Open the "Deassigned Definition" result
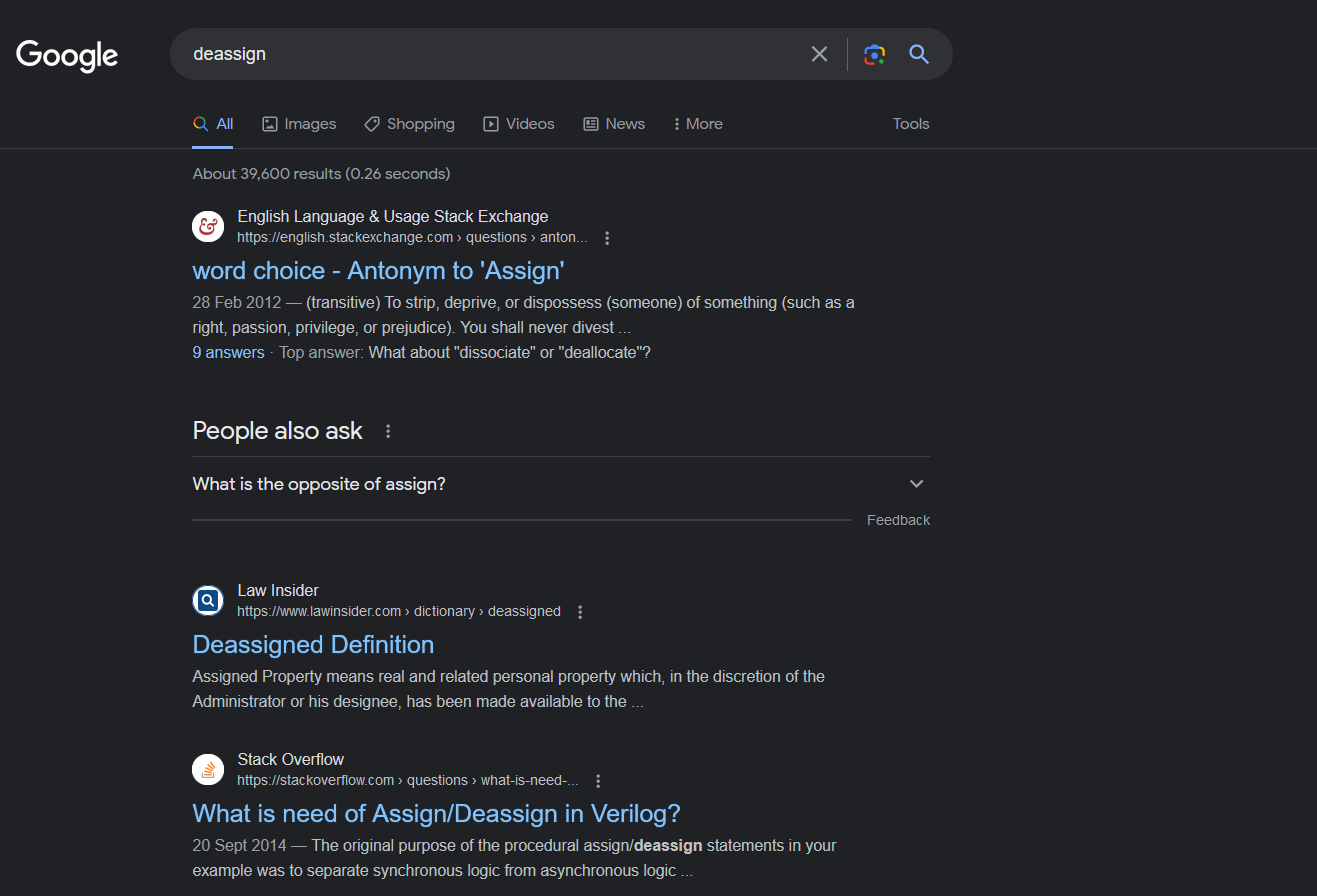The height and width of the screenshot is (896, 1317). [x=313, y=645]
